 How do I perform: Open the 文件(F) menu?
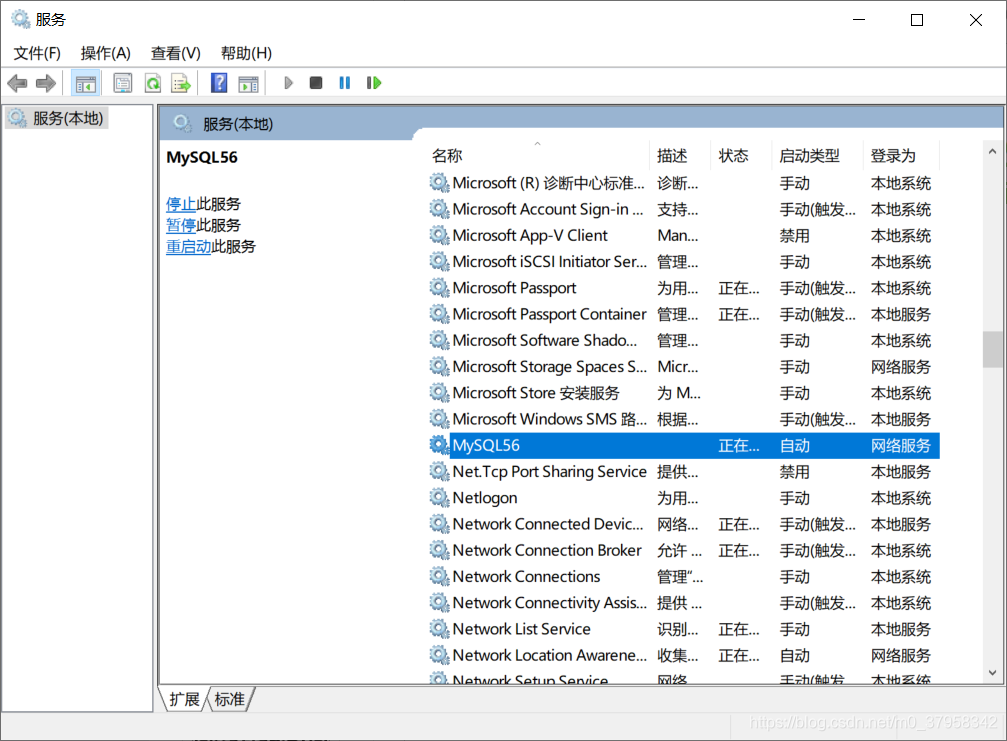tap(37, 53)
